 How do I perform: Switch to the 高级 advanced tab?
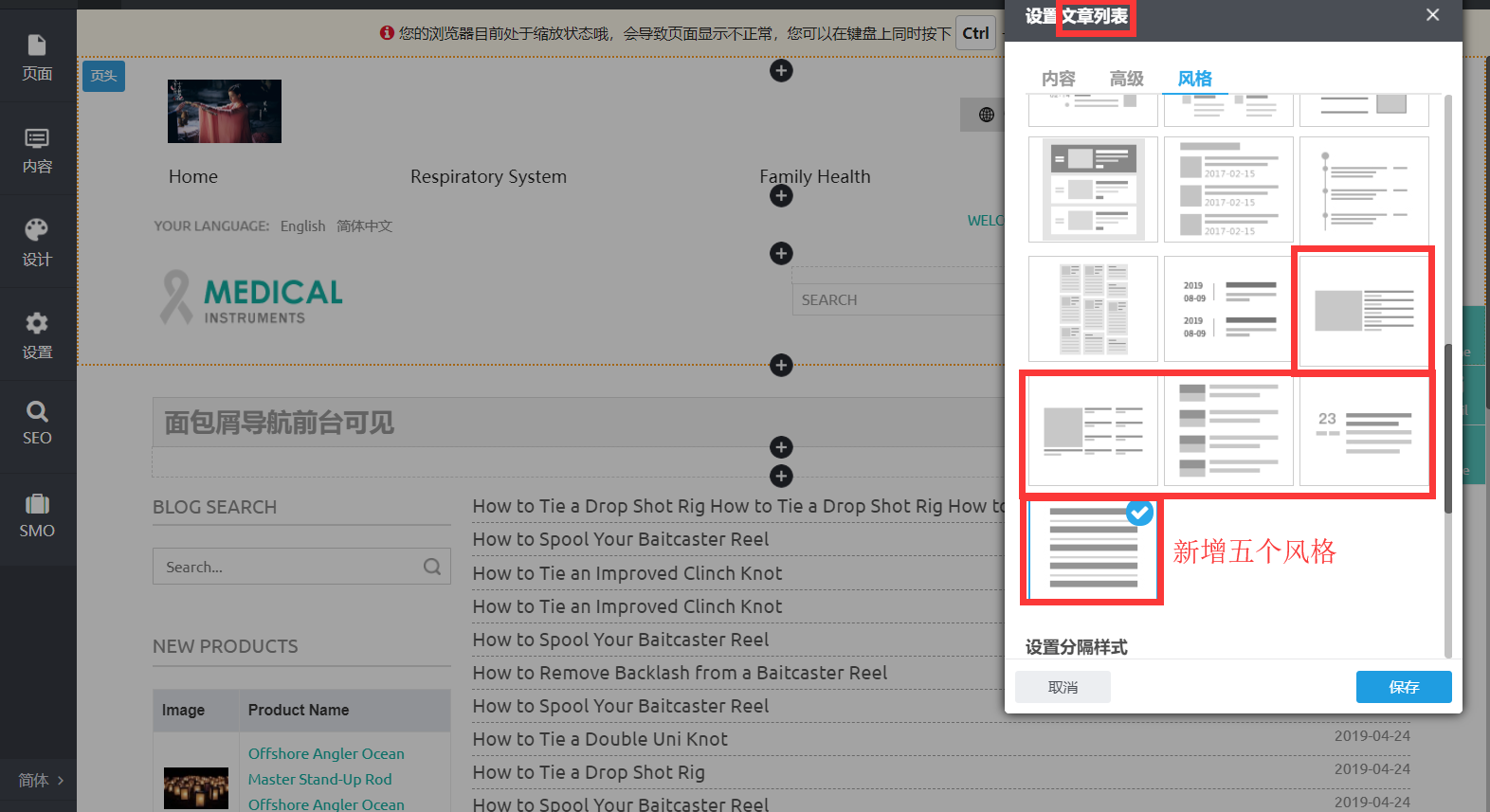click(x=1126, y=79)
